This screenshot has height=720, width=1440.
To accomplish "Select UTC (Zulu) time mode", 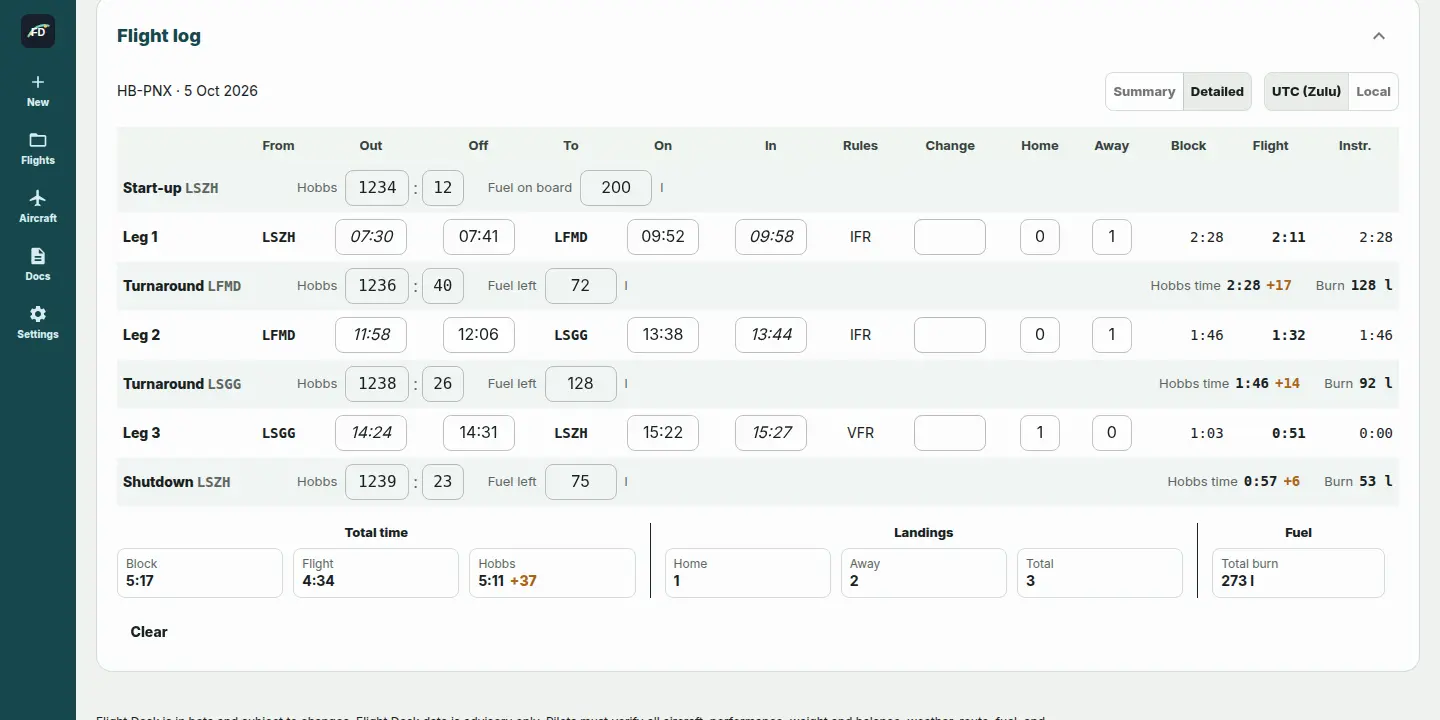I will [x=1306, y=91].
